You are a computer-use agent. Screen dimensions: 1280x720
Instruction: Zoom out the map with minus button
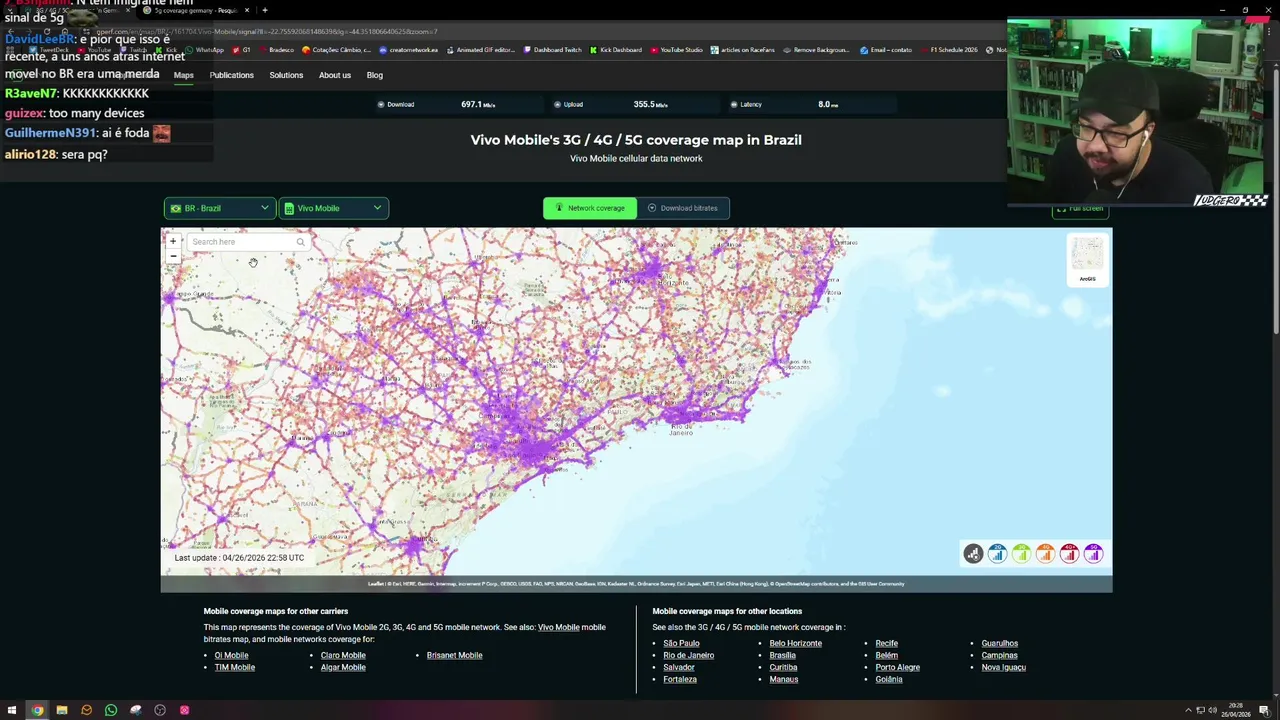(x=173, y=256)
